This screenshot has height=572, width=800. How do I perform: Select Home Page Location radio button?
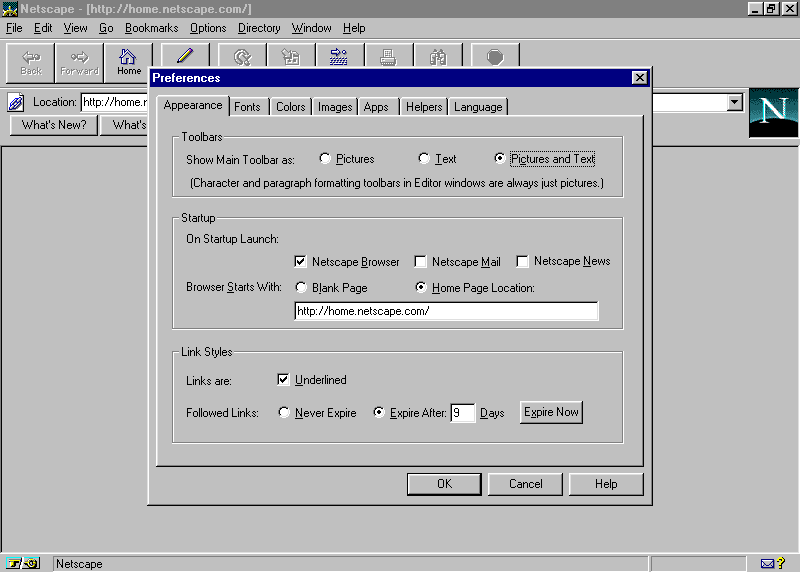(x=421, y=287)
